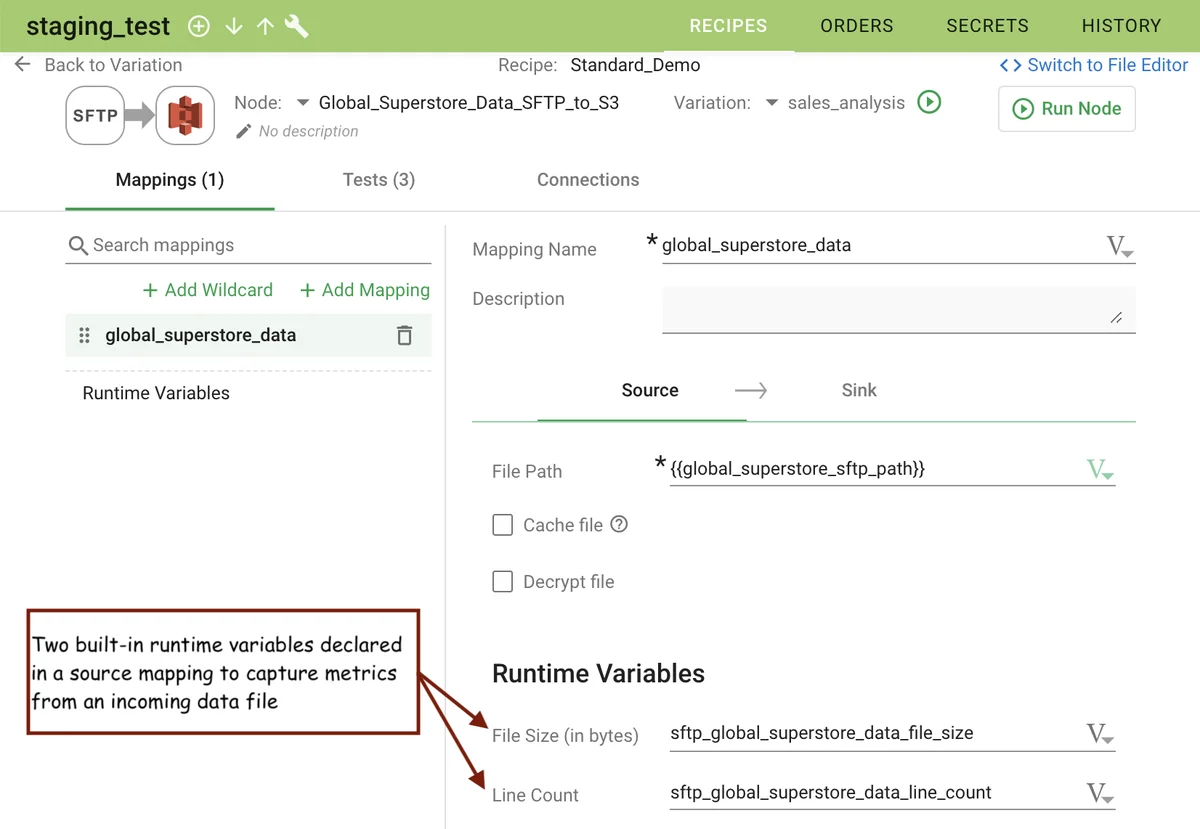This screenshot has width=1200, height=829.
Task: Switch to the Tests tab
Action: coord(378,180)
